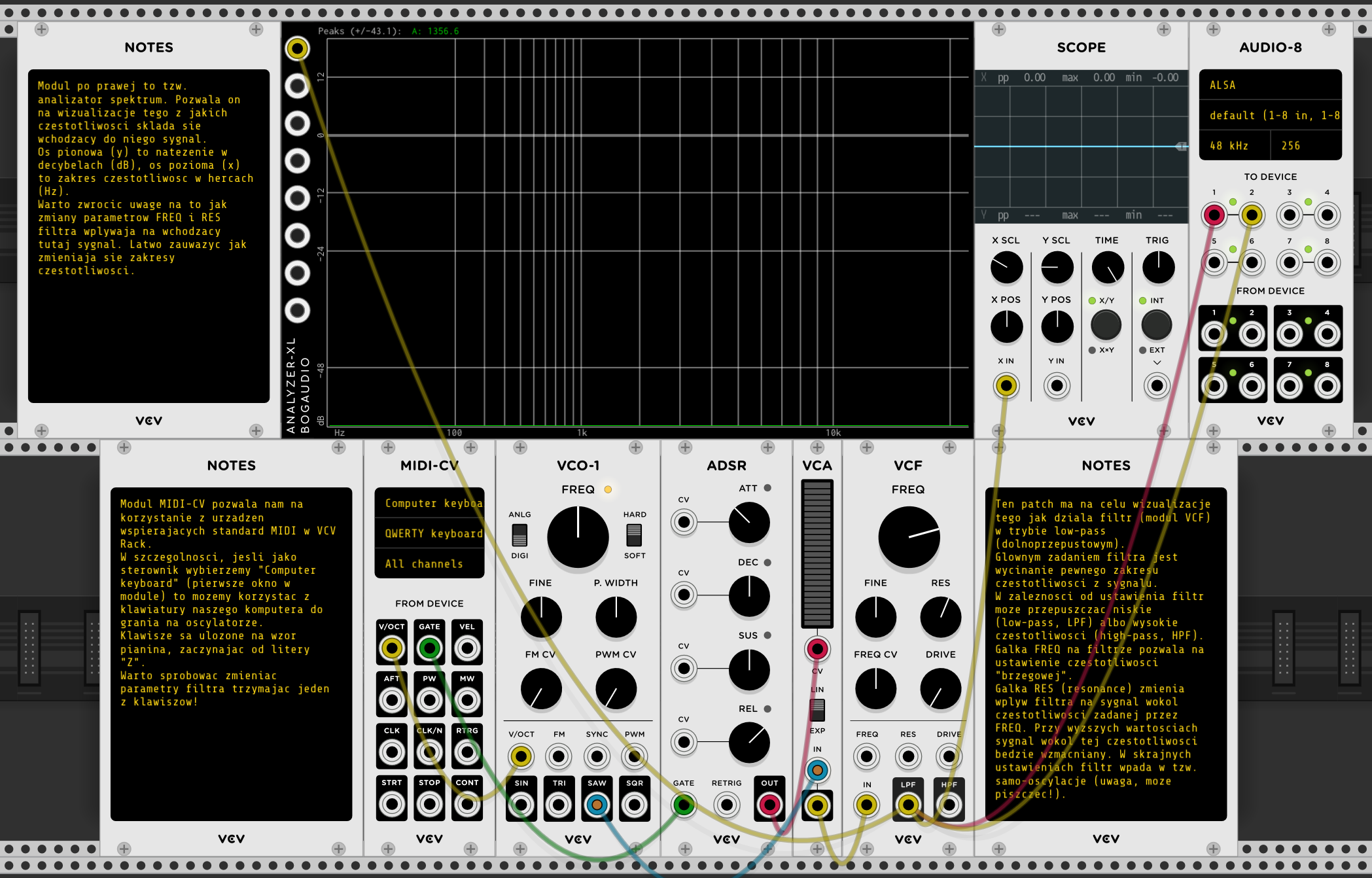The image size is (1372, 878).
Task: Click the VCO-1 V/OCT input jack
Action: [x=521, y=756]
